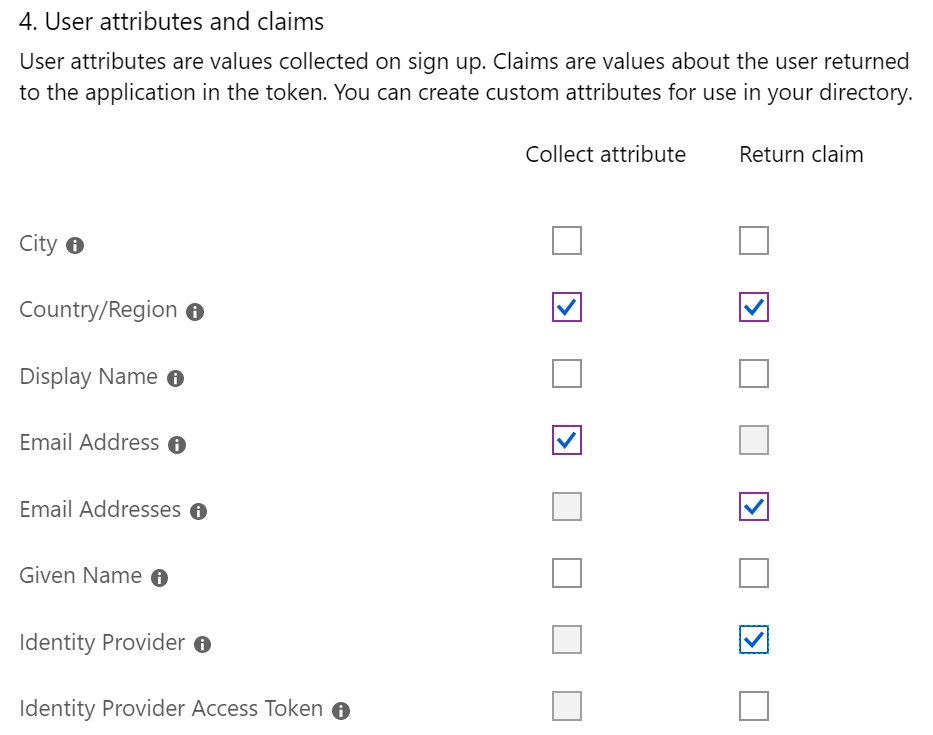Viewport: 933px width, 735px height.
Task: Uncheck Return claim for Identity Provider
Action: point(754,640)
